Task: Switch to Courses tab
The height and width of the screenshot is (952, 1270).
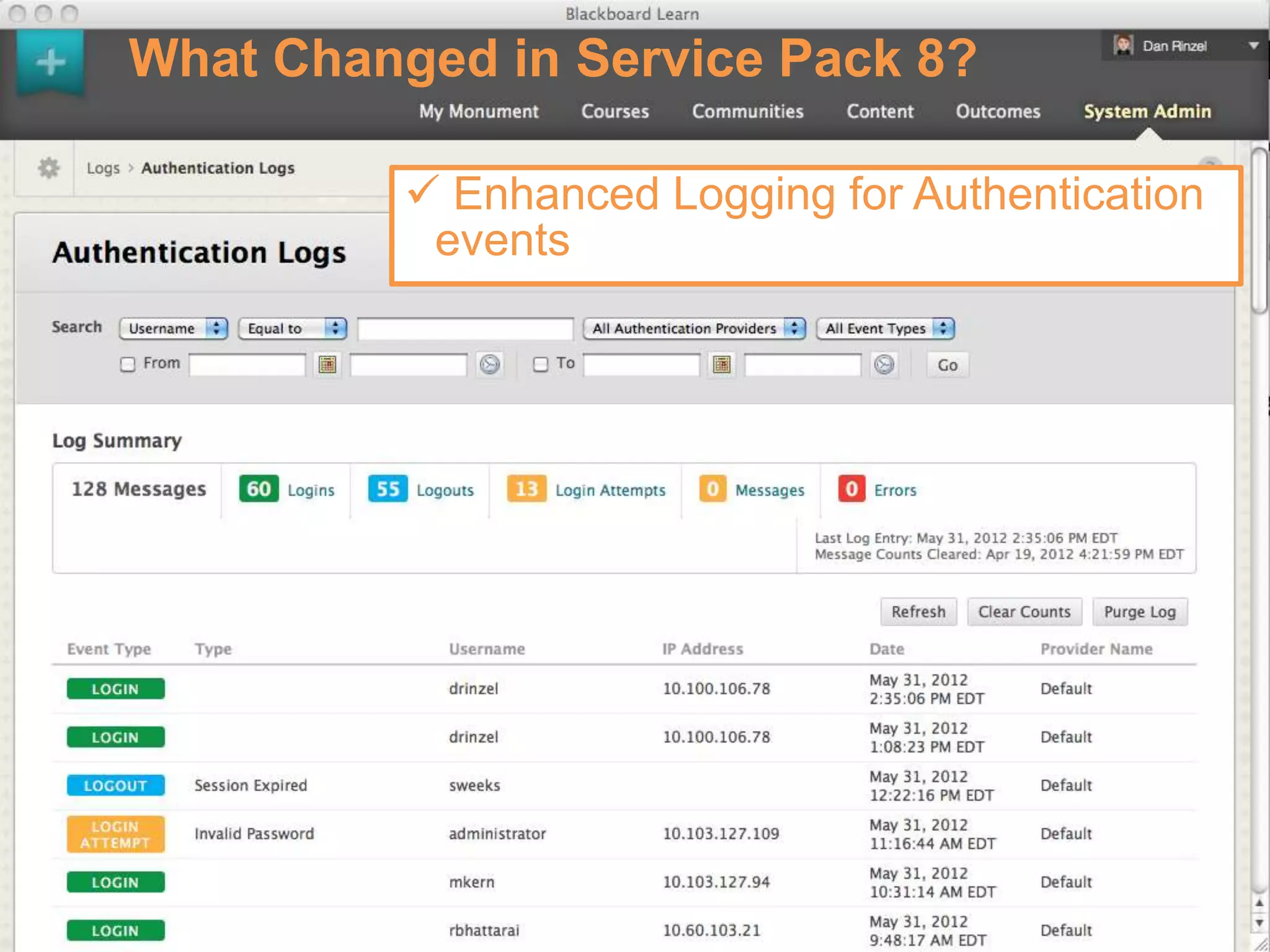Action: 615,112
